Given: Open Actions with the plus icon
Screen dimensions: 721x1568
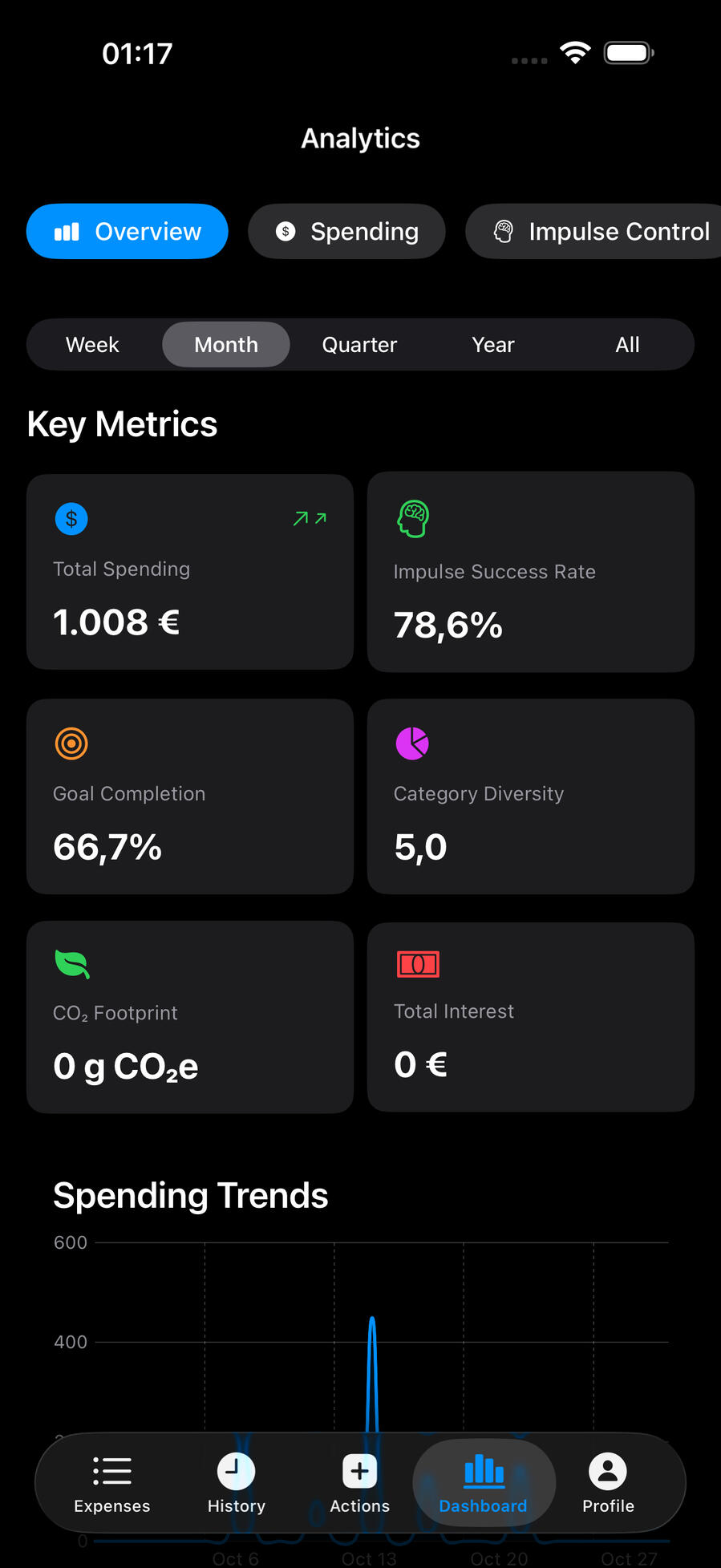Looking at the screenshot, I should (359, 1482).
